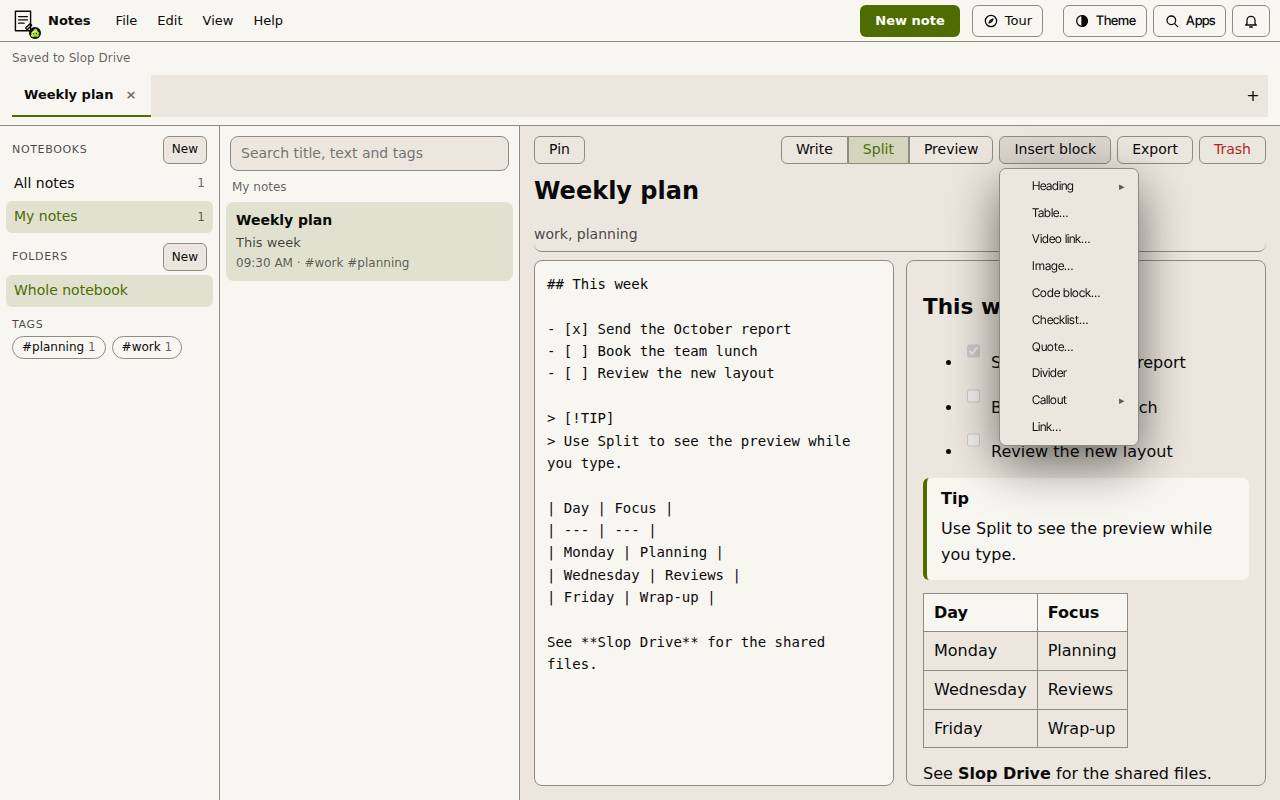Open the File menu
Image resolution: width=1280 pixels, height=800 pixels.
(126, 21)
